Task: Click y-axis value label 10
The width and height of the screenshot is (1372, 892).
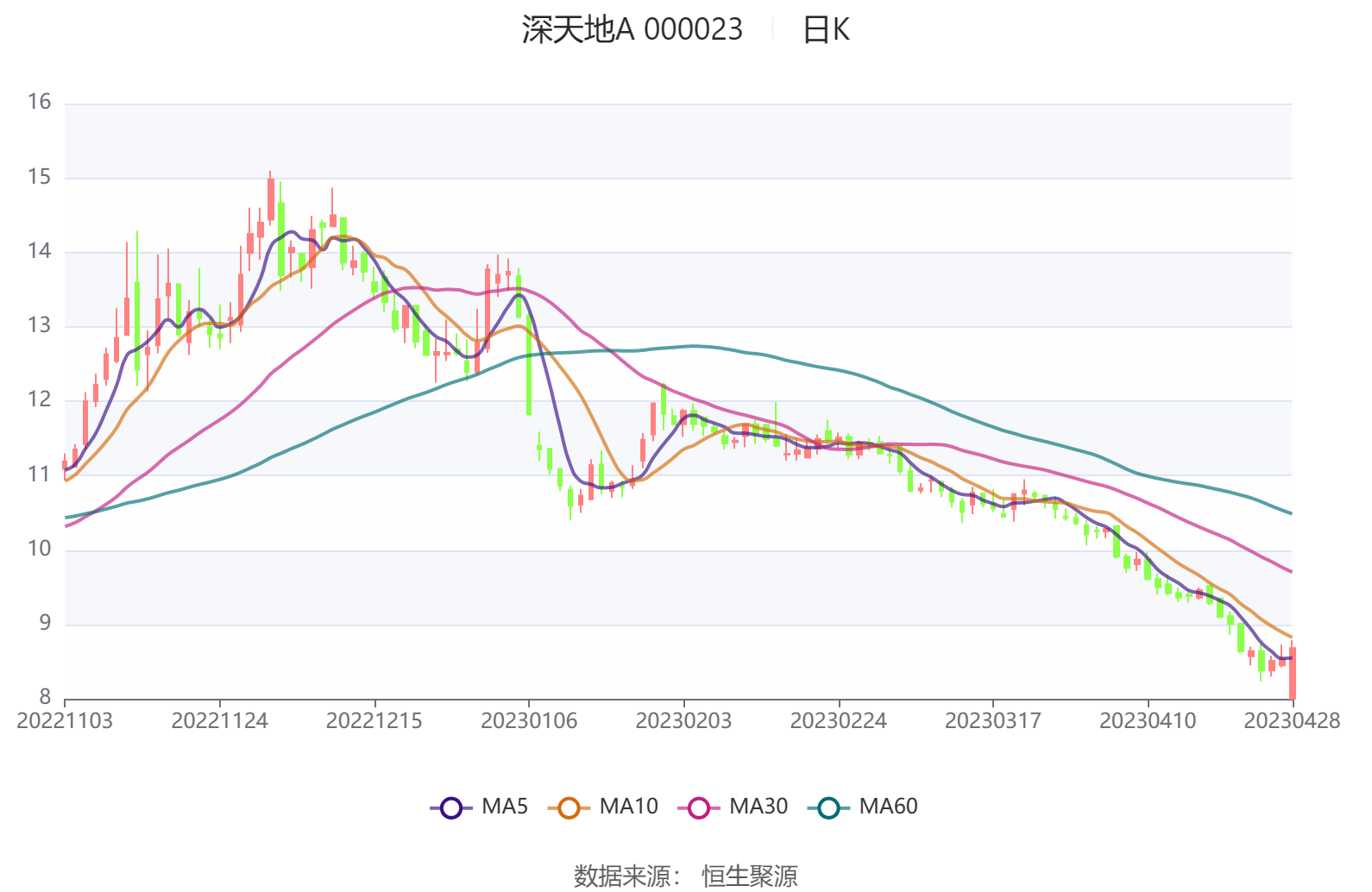Action: (40, 549)
